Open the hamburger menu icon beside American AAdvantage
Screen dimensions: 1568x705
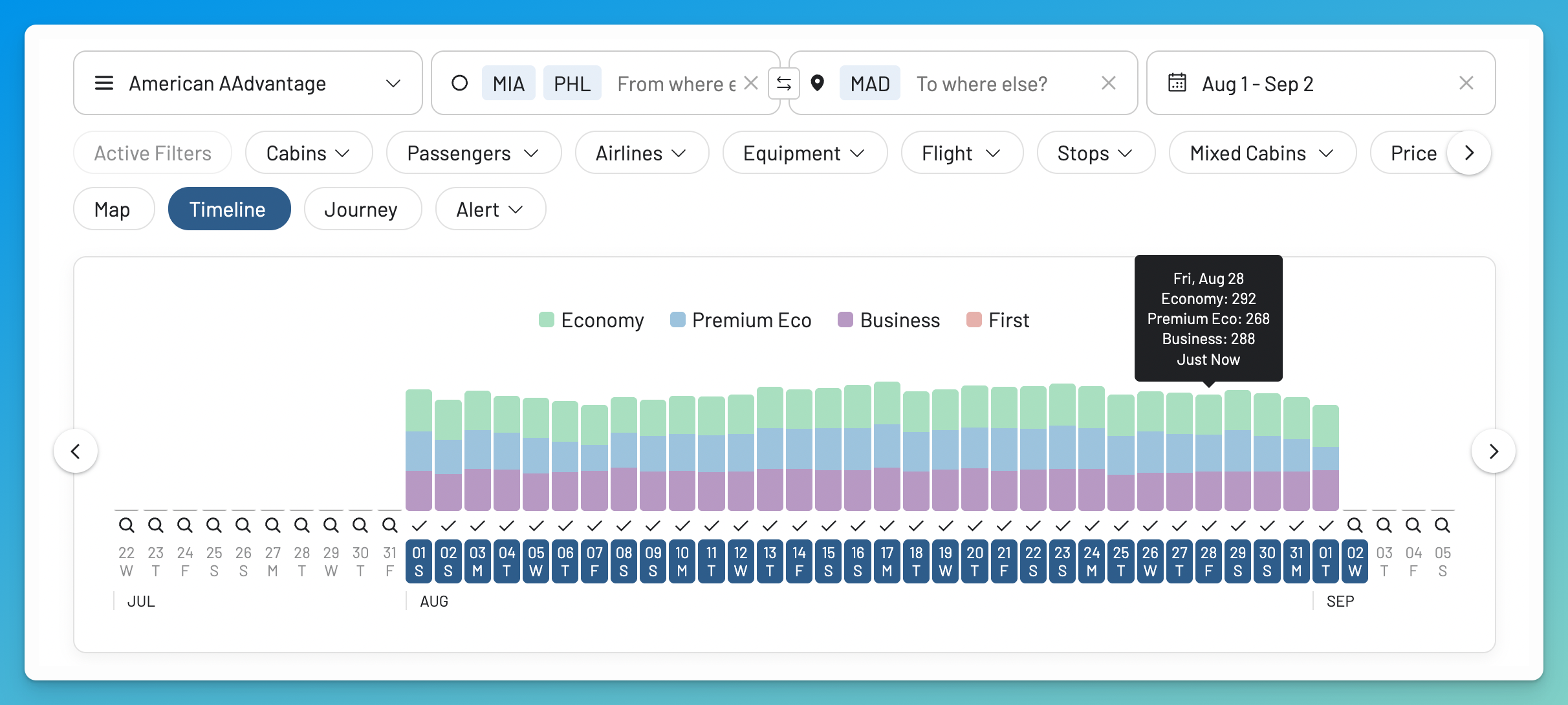[104, 83]
